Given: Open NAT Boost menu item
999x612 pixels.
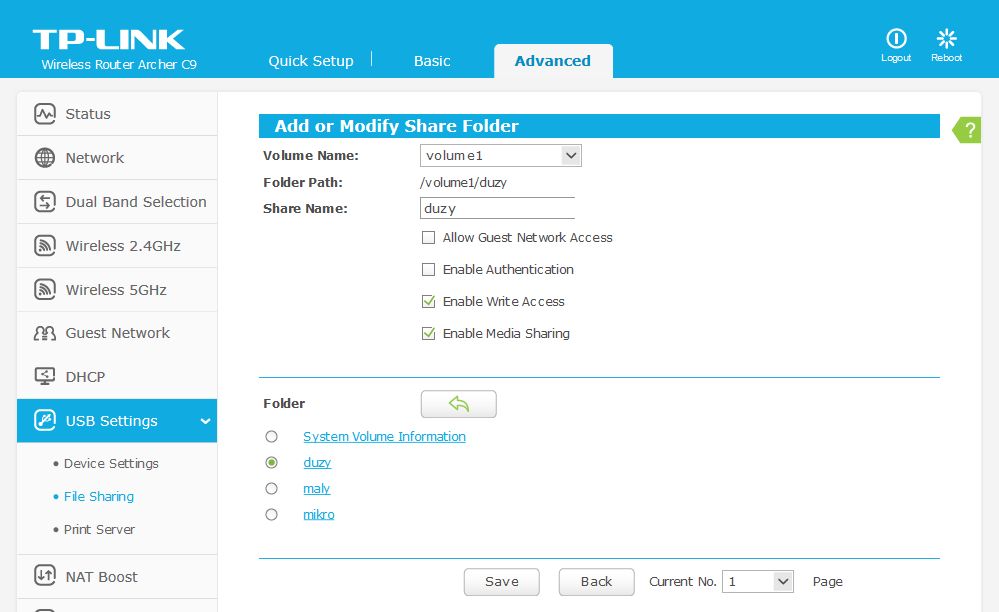Looking at the screenshot, I should click(x=117, y=576).
